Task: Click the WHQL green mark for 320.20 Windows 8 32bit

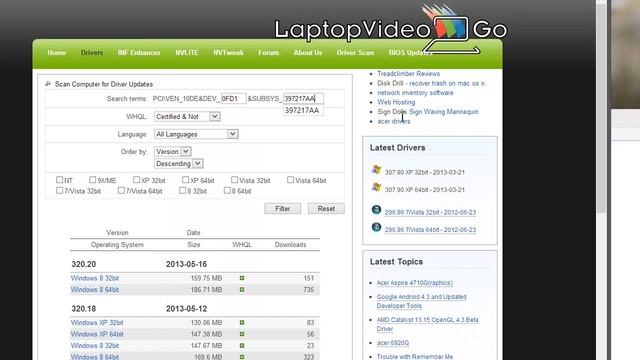Action: click(242, 278)
